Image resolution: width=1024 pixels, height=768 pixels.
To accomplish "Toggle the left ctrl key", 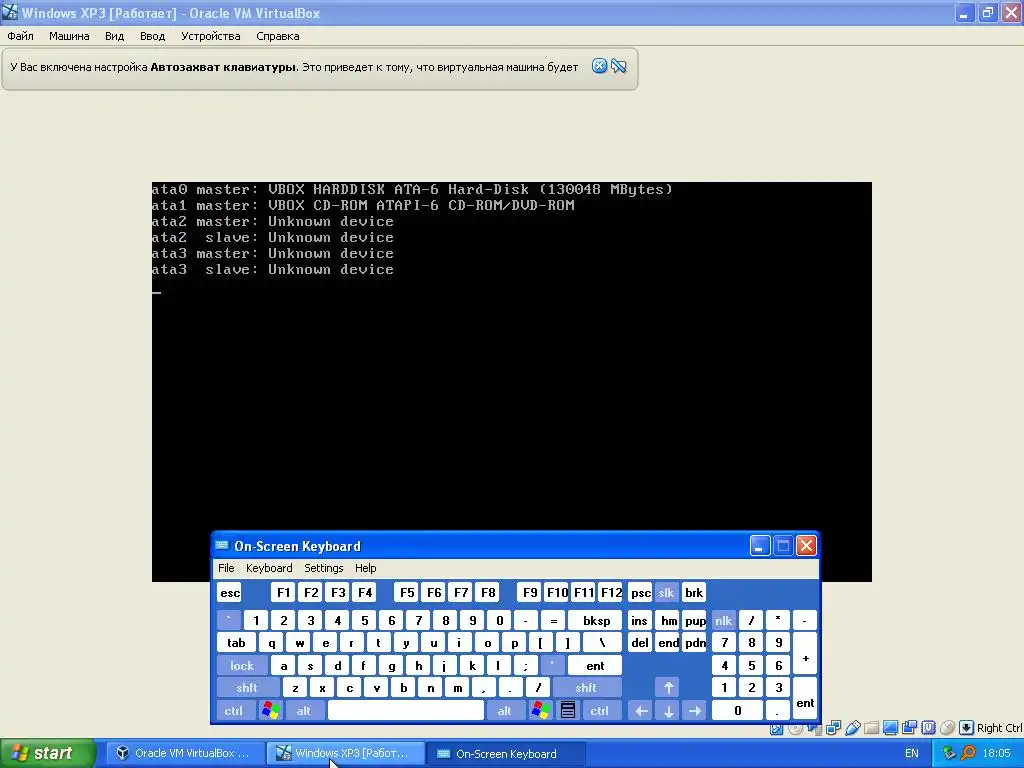I will tap(234, 711).
